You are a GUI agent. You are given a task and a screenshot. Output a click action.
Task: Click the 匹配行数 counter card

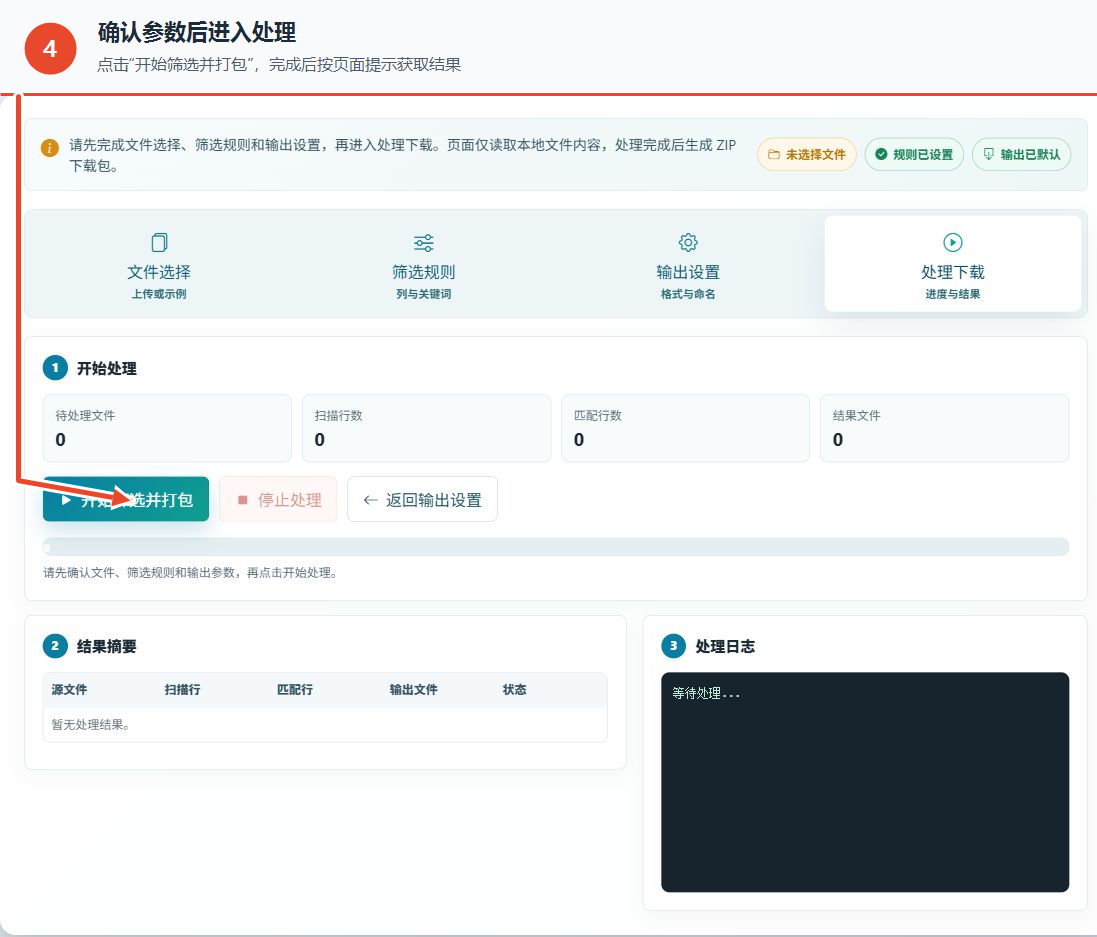(685, 428)
